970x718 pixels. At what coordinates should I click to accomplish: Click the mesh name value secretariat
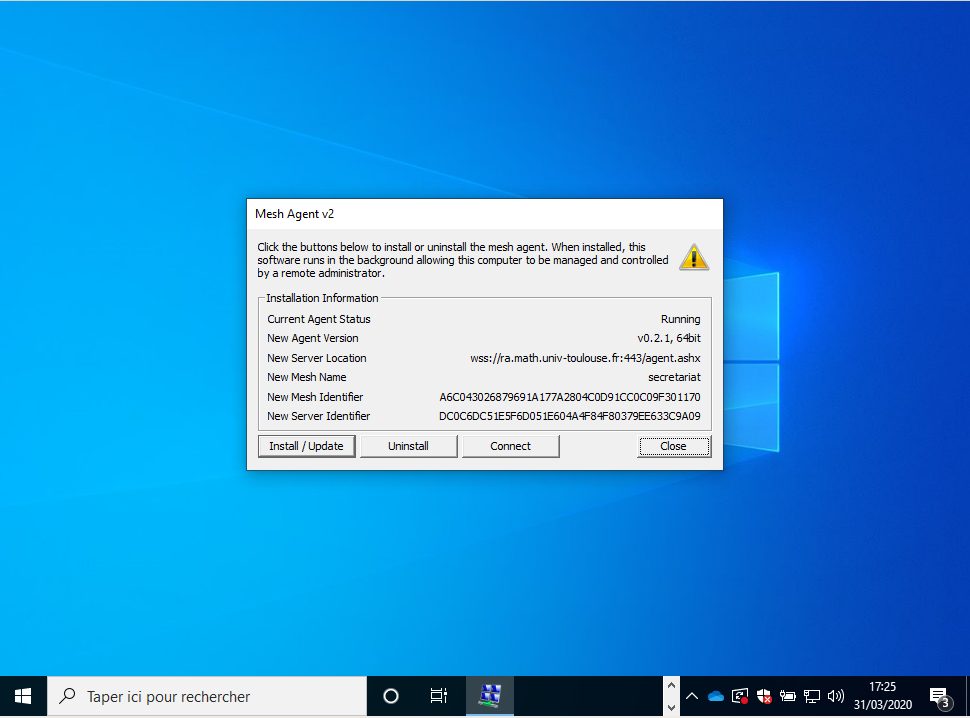[x=674, y=377]
